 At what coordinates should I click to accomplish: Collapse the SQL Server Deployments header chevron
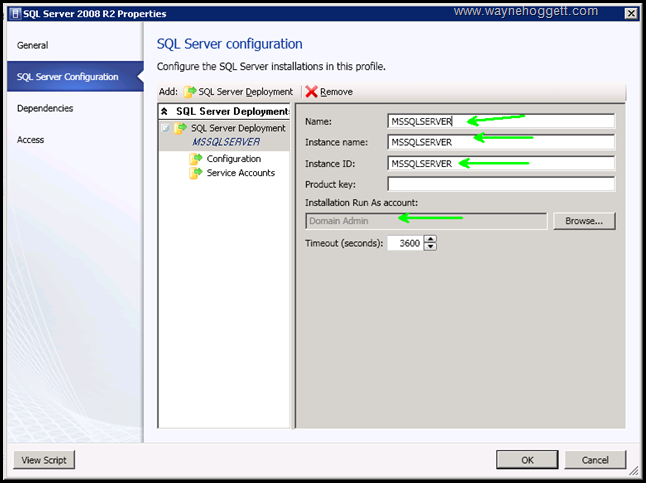coord(165,112)
